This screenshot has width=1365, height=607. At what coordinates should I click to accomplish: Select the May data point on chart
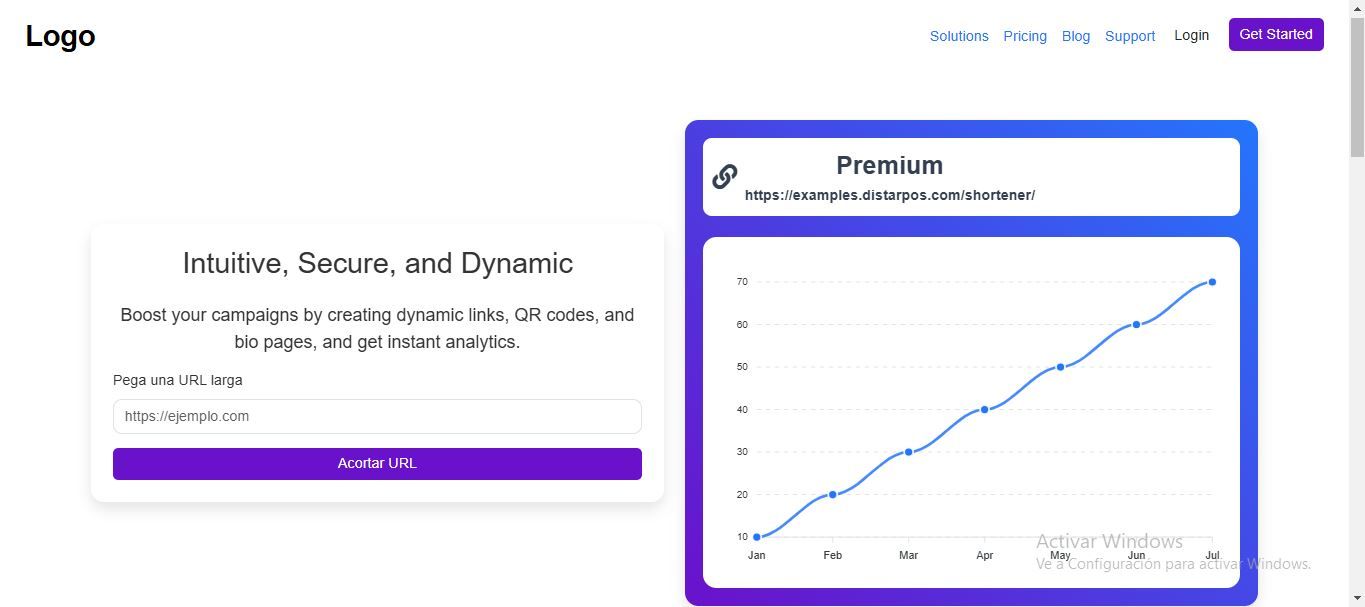1061,367
